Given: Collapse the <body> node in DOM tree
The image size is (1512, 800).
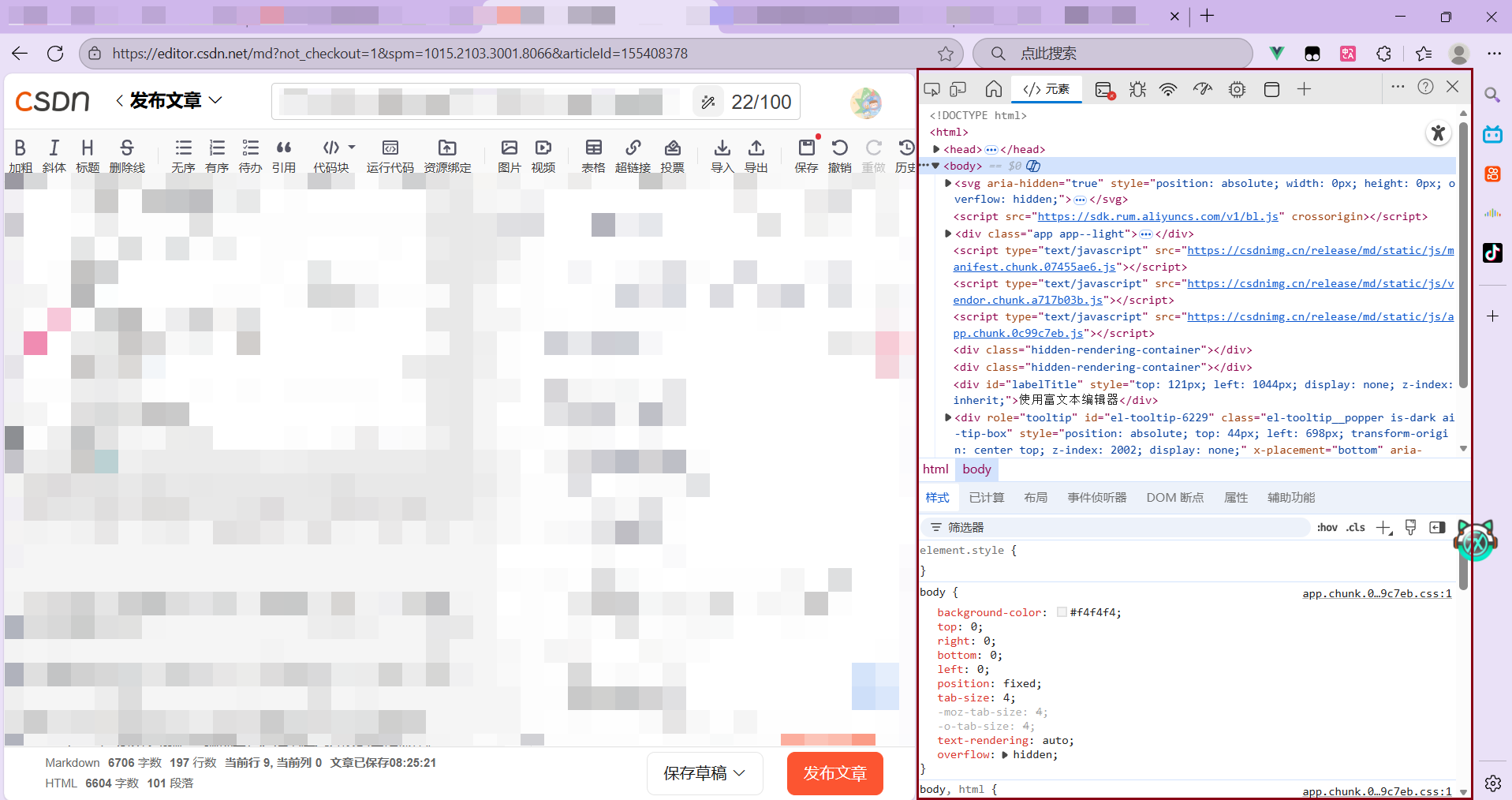Looking at the screenshot, I should (936, 166).
